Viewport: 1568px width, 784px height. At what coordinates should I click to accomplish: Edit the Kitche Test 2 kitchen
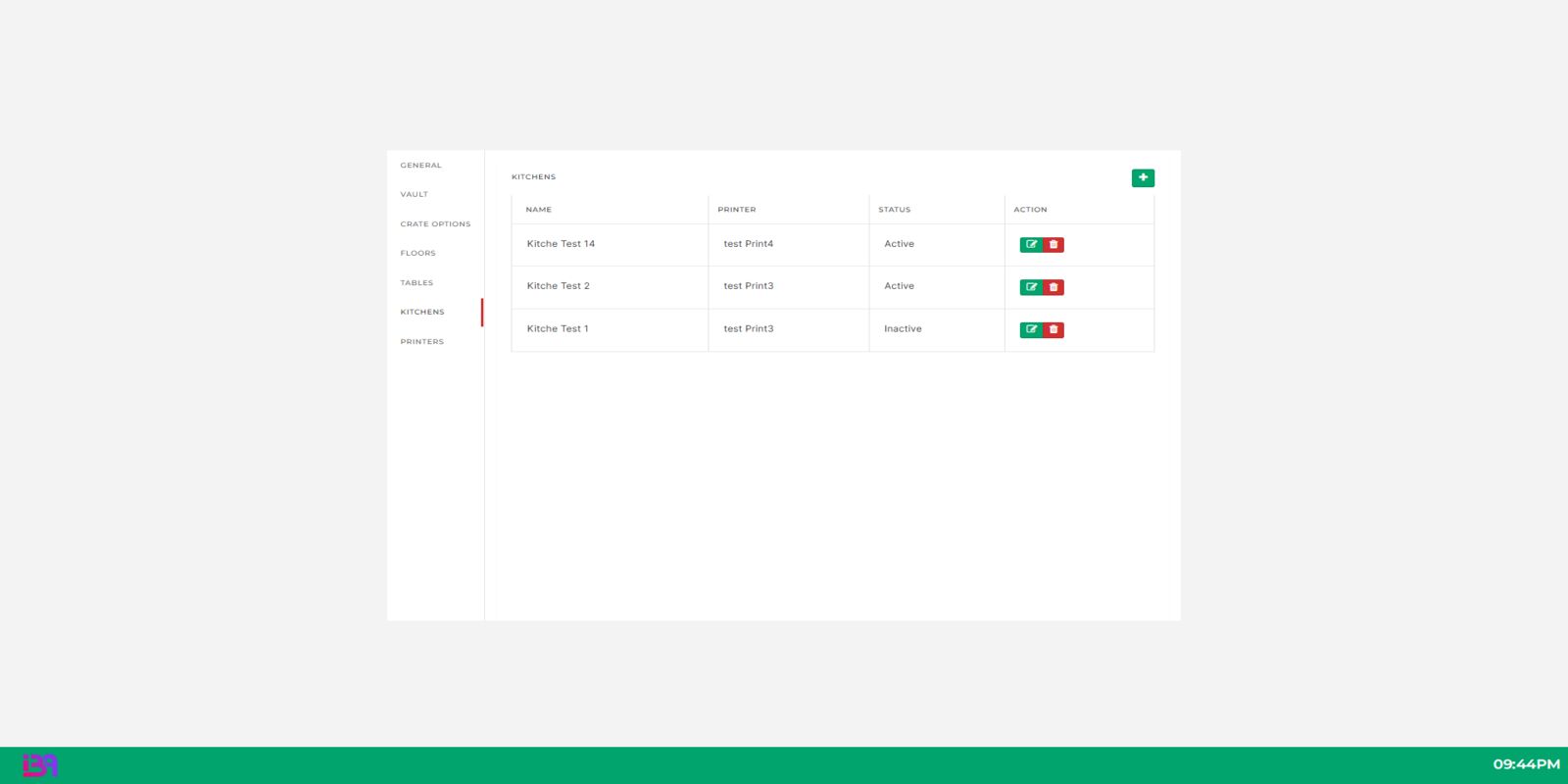pyautogui.click(x=1031, y=287)
